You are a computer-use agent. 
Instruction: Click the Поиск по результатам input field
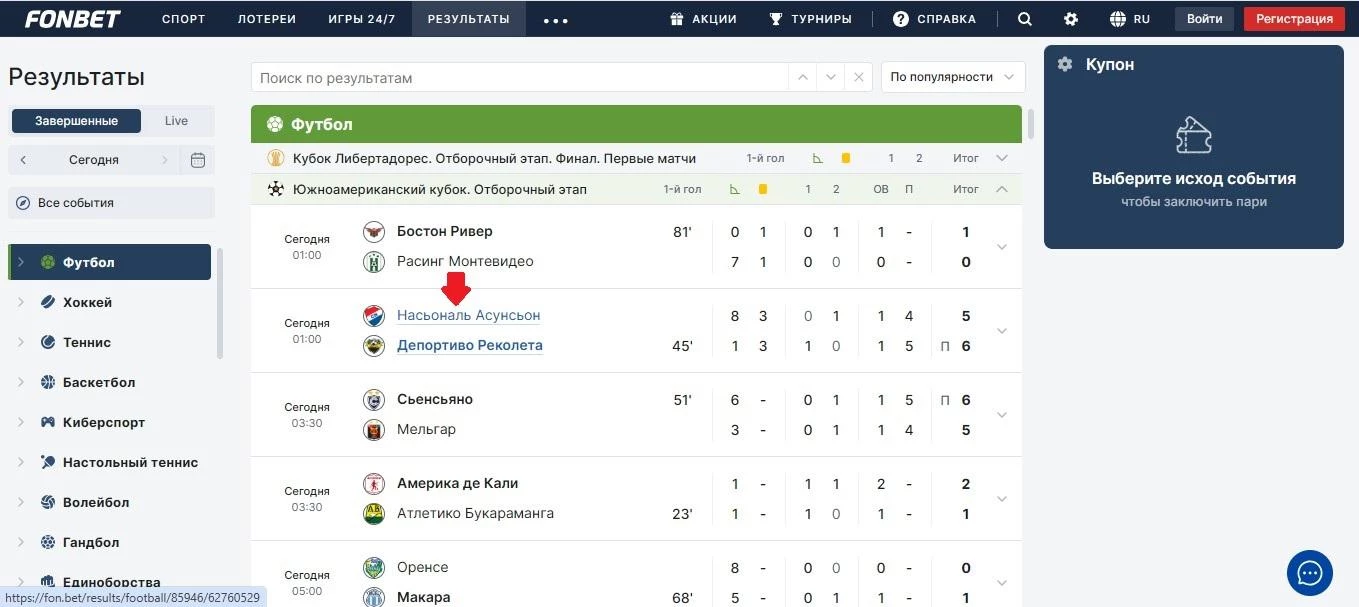click(520, 76)
